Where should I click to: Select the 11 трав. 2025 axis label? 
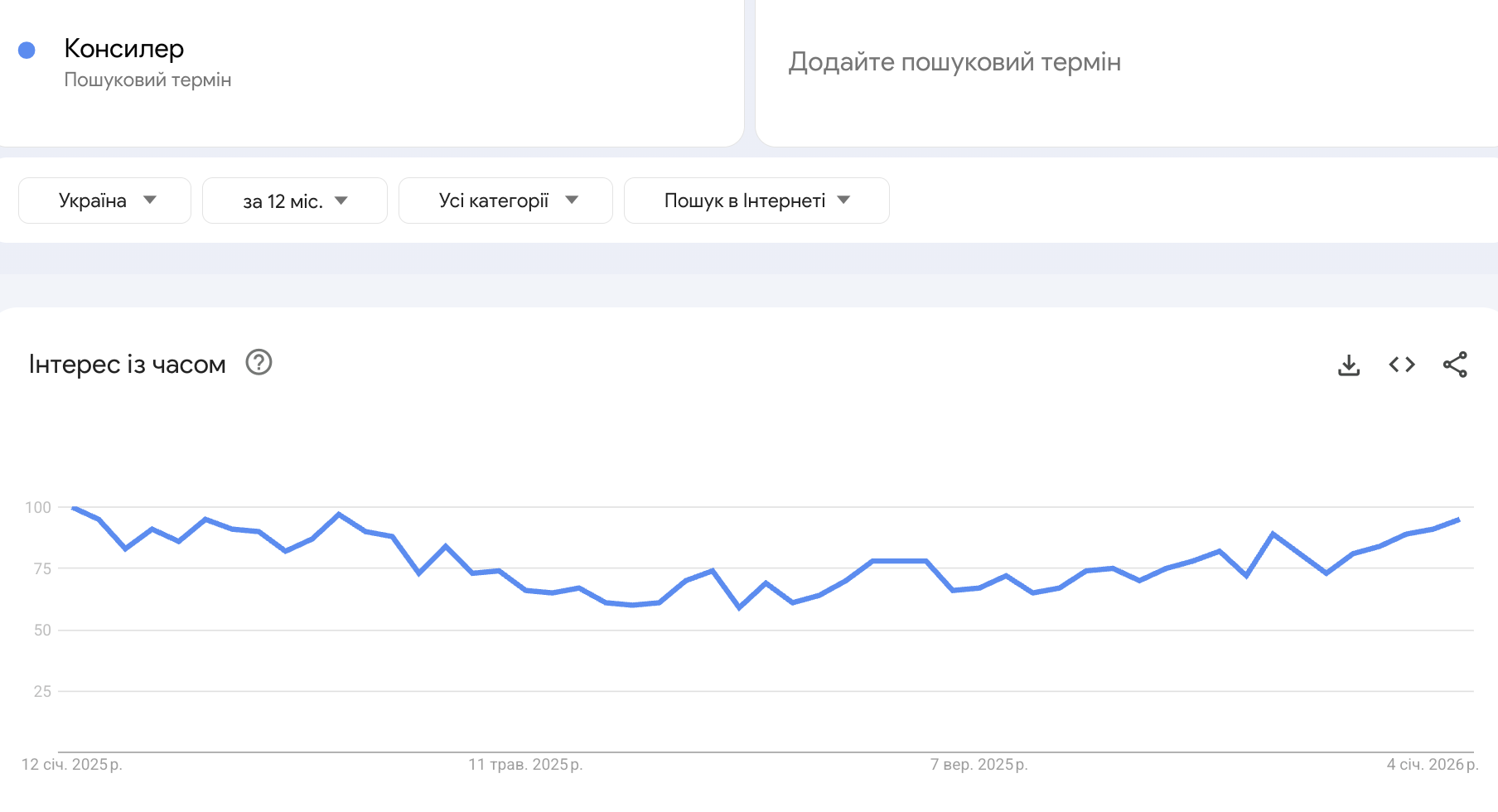[x=526, y=765]
